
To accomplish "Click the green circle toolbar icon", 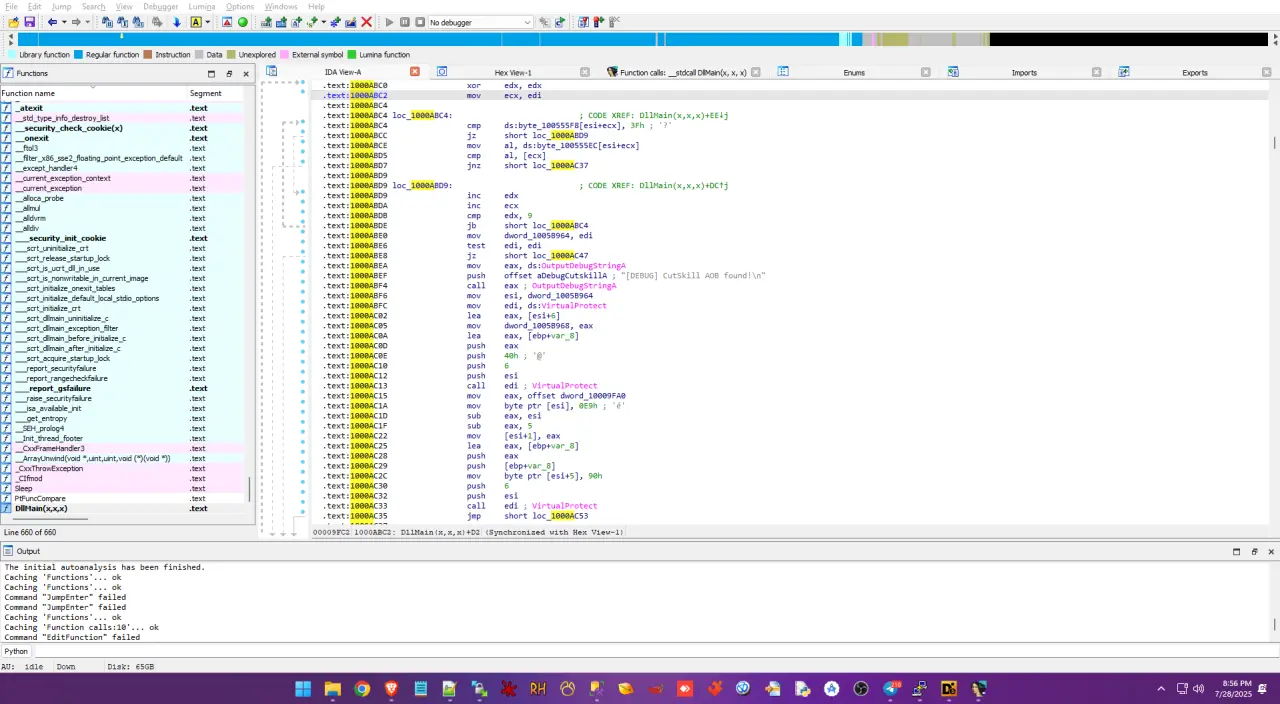I will coord(243,22).
